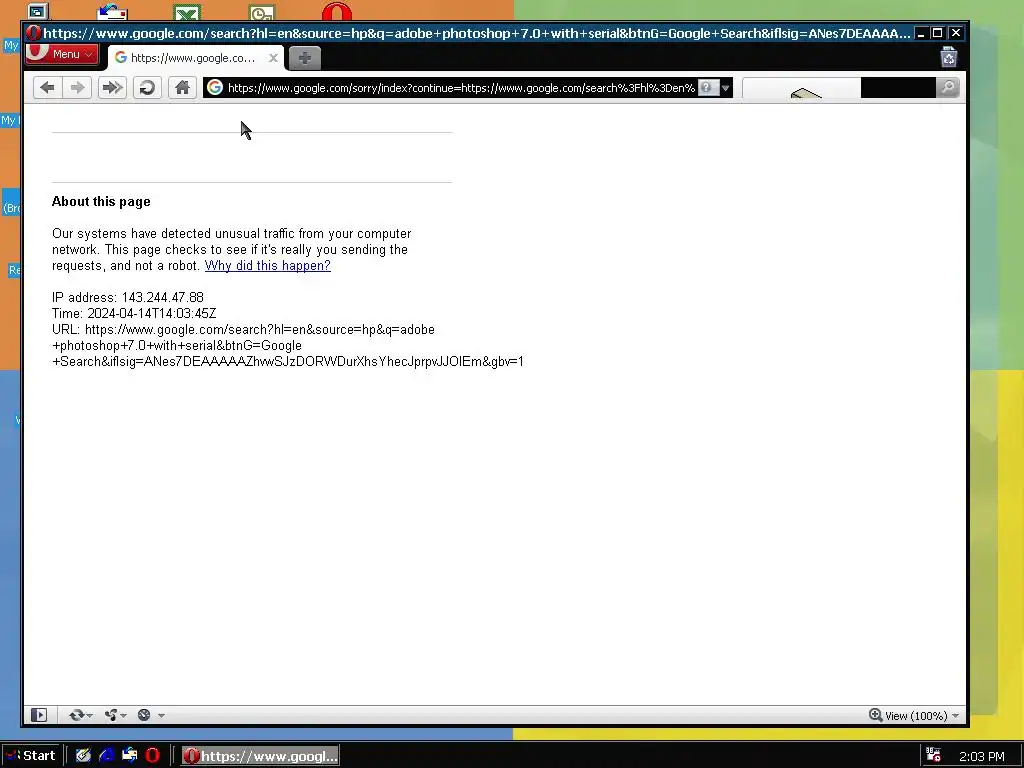The width and height of the screenshot is (1024, 768).
Task: Go back with the Back arrow
Action: (47, 88)
